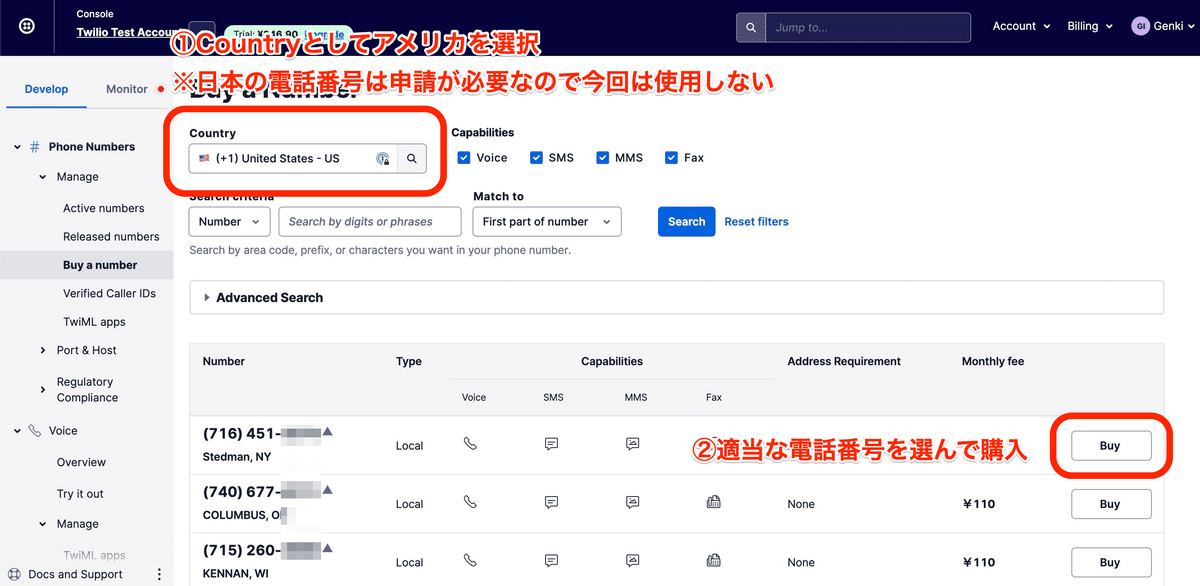Open Voice Overview page
Viewport: 1200px width, 586px height.
point(81,463)
